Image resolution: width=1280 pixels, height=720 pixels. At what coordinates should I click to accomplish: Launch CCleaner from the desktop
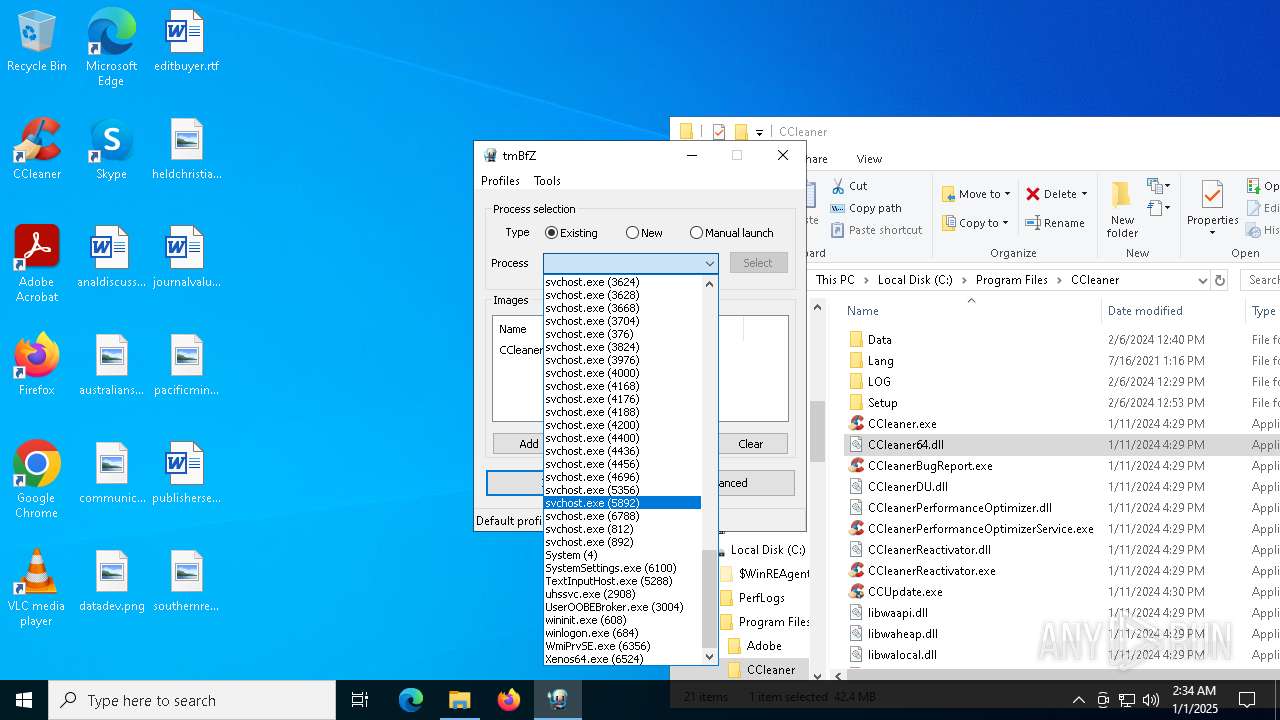point(36,150)
